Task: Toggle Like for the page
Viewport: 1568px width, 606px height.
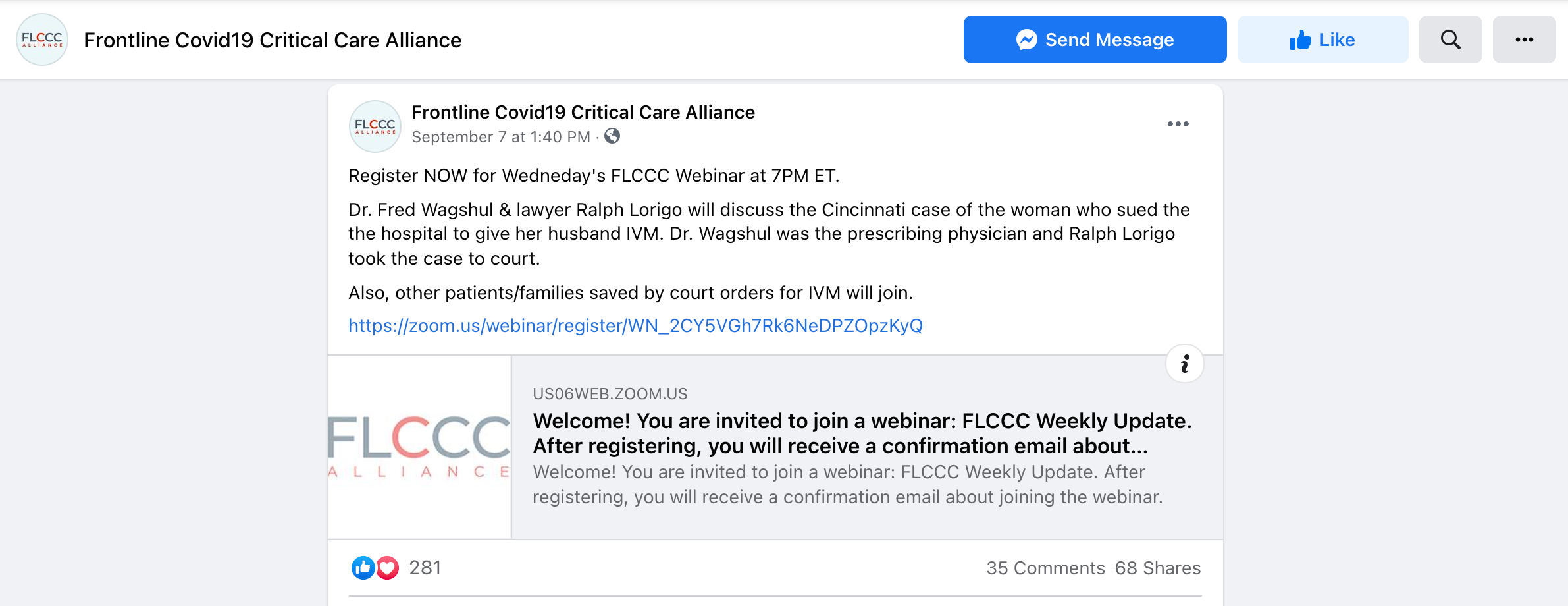Action: pos(1322,40)
